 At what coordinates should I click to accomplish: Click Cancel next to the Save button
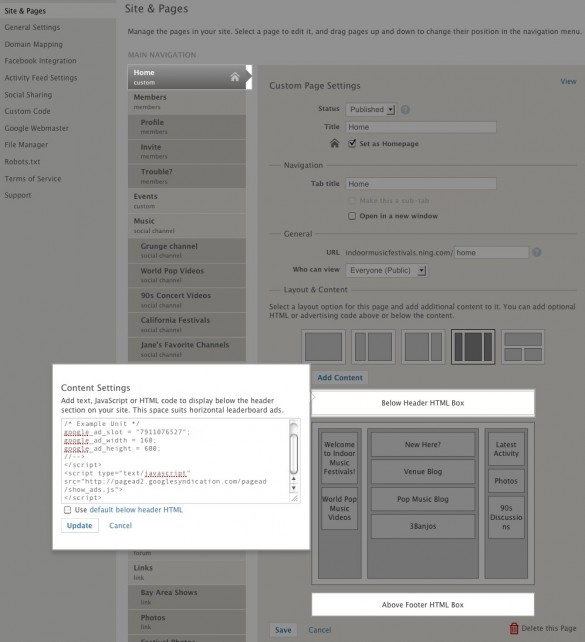point(320,630)
